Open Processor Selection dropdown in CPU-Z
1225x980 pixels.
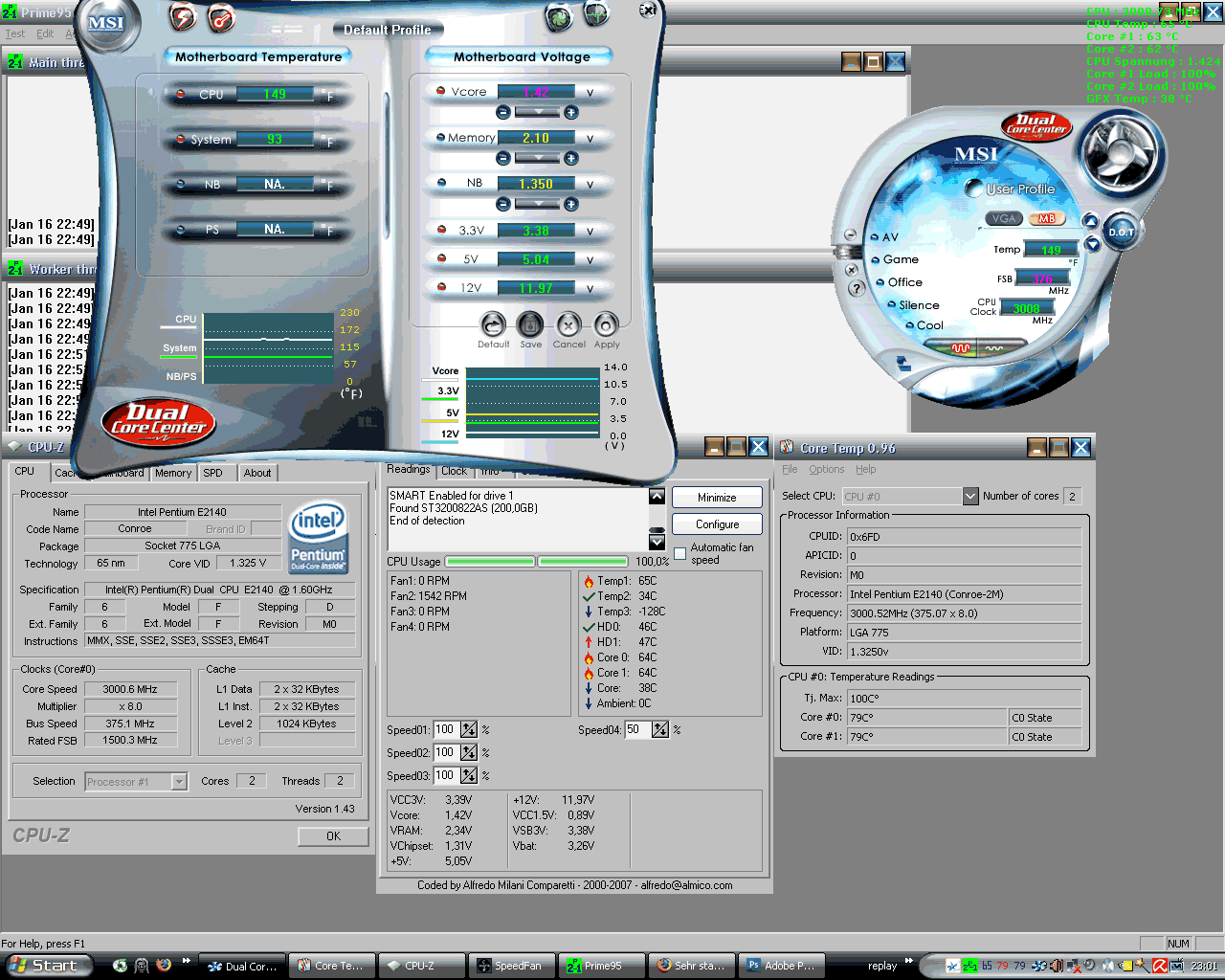[x=179, y=782]
